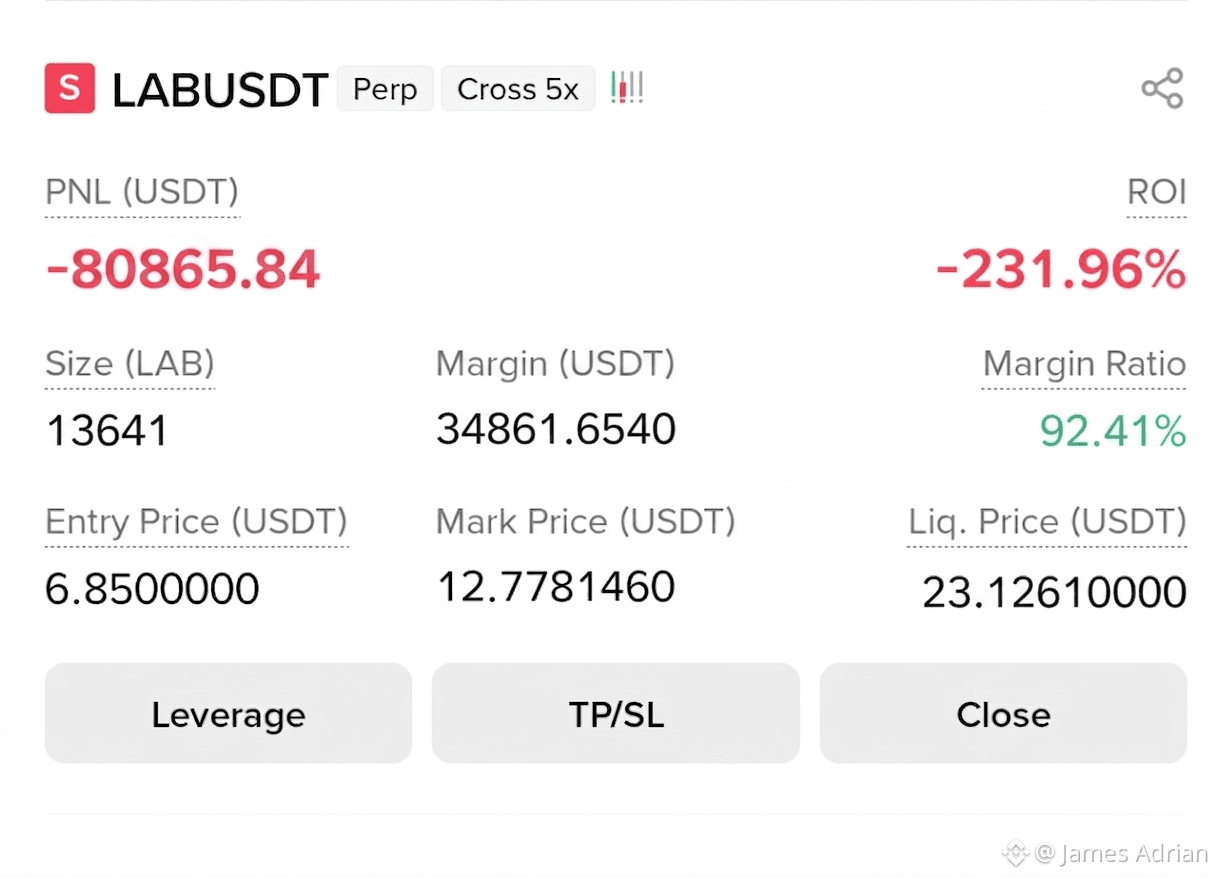This screenshot has height=878, width=1216.
Task: Open the Leverage adjustment button
Action: [228, 714]
